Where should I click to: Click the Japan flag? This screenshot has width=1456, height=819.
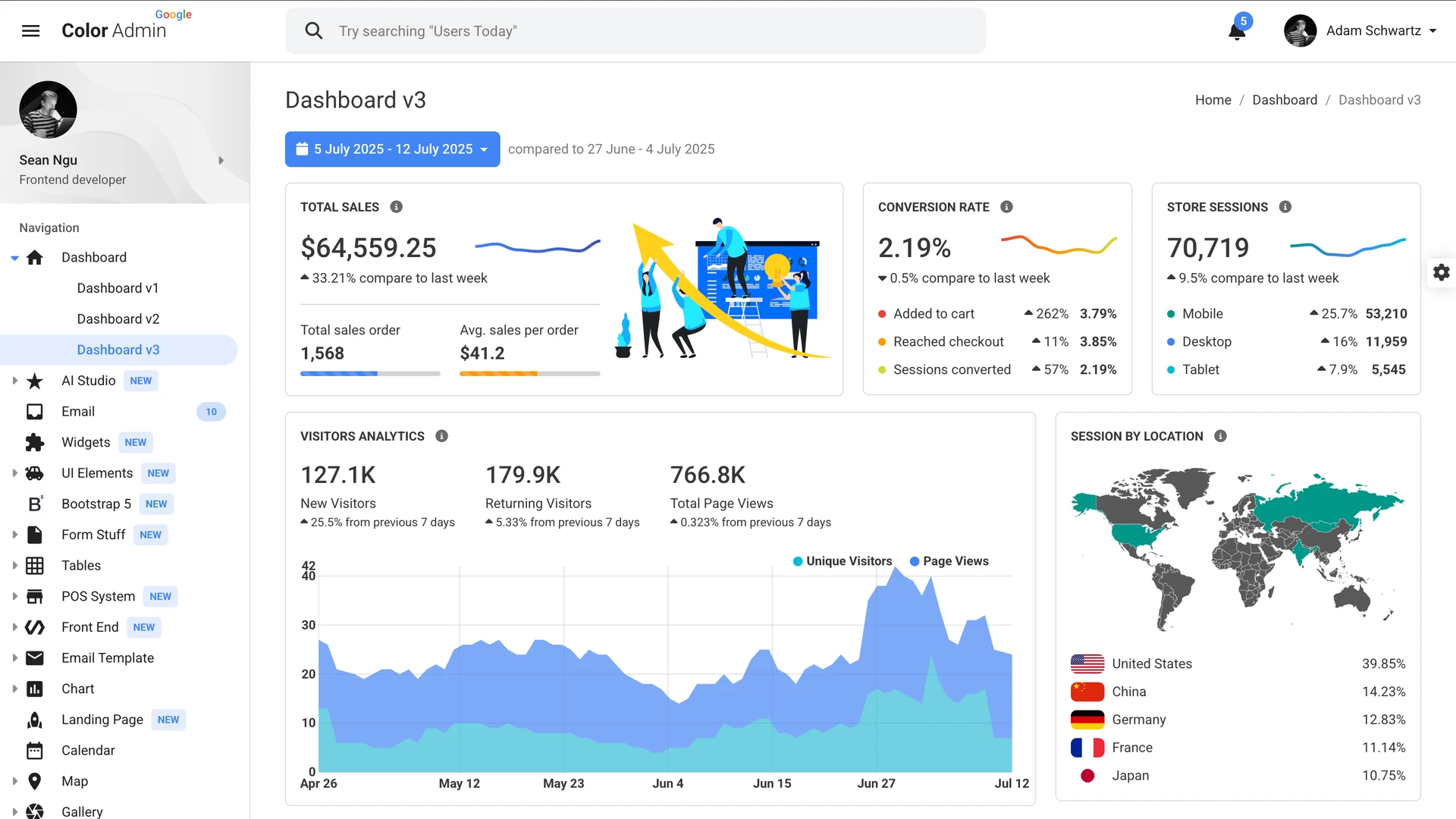(1087, 776)
